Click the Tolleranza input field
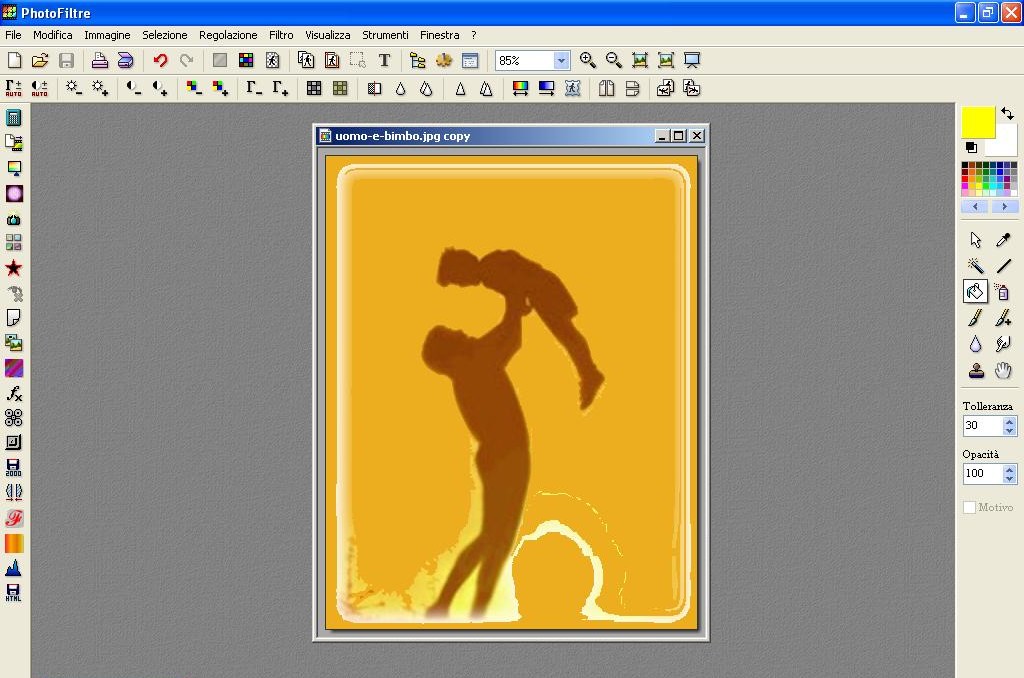This screenshot has height=678, width=1024. [x=981, y=426]
